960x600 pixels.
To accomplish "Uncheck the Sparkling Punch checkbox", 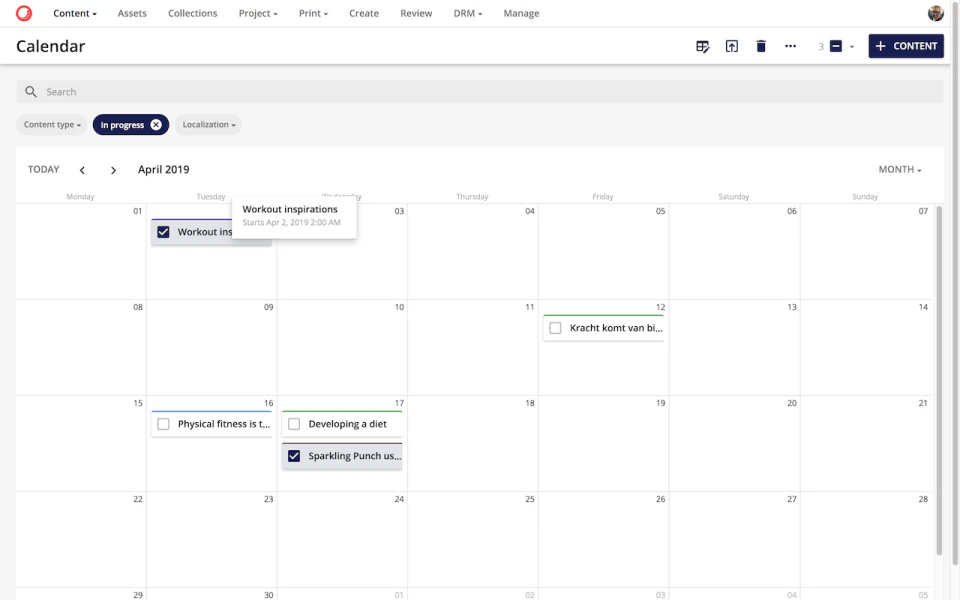I will click(x=294, y=455).
